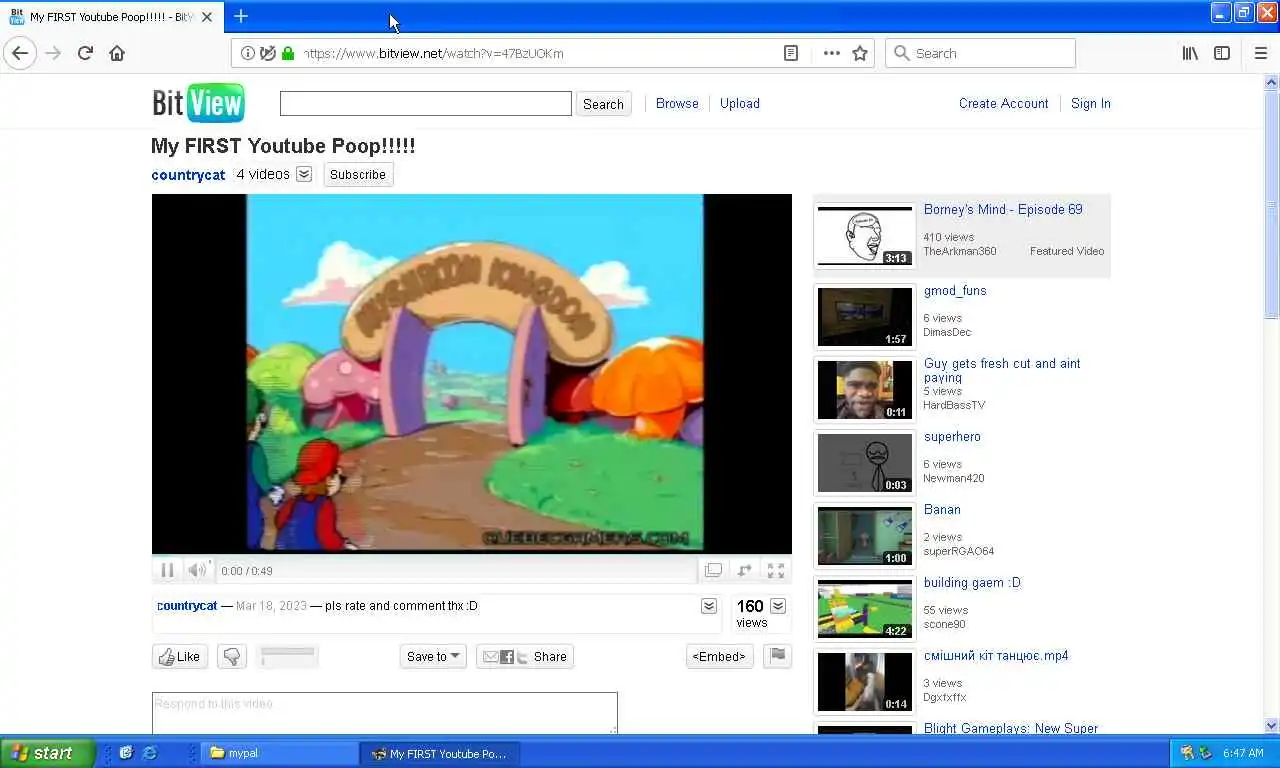Click the taskbar clock showing 6:47 AM
Image resolution: width=1280 pixels, height=768 pixels.
1243,753
